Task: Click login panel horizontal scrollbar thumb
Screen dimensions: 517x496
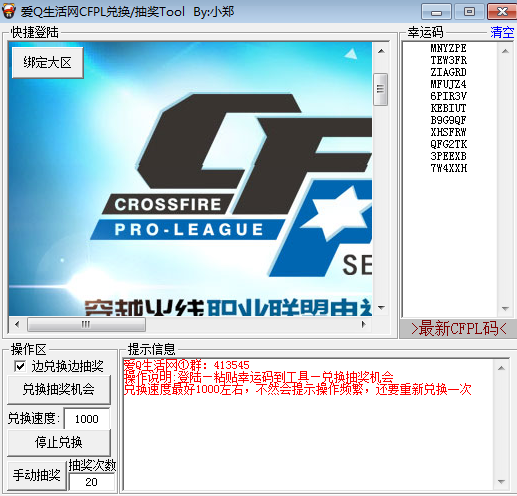Action: tap(86, 324)
